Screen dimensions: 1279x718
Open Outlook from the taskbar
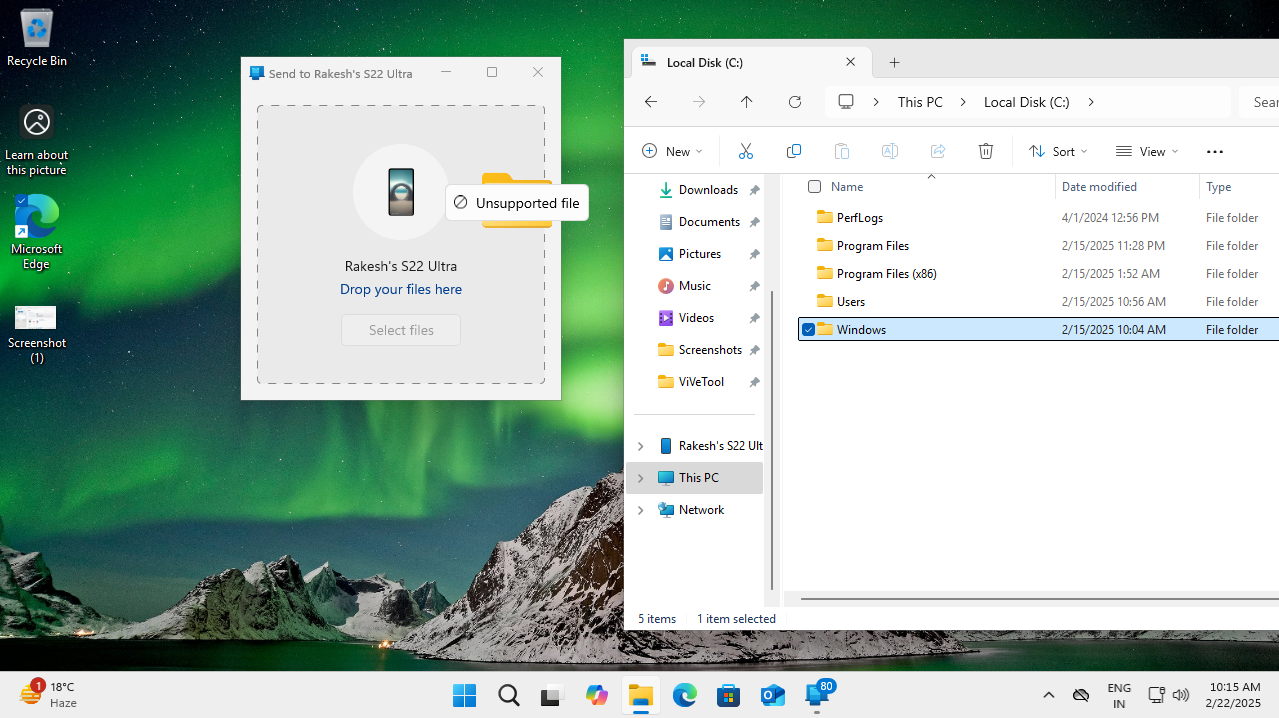pyautogui.click(x=772, y=695)
